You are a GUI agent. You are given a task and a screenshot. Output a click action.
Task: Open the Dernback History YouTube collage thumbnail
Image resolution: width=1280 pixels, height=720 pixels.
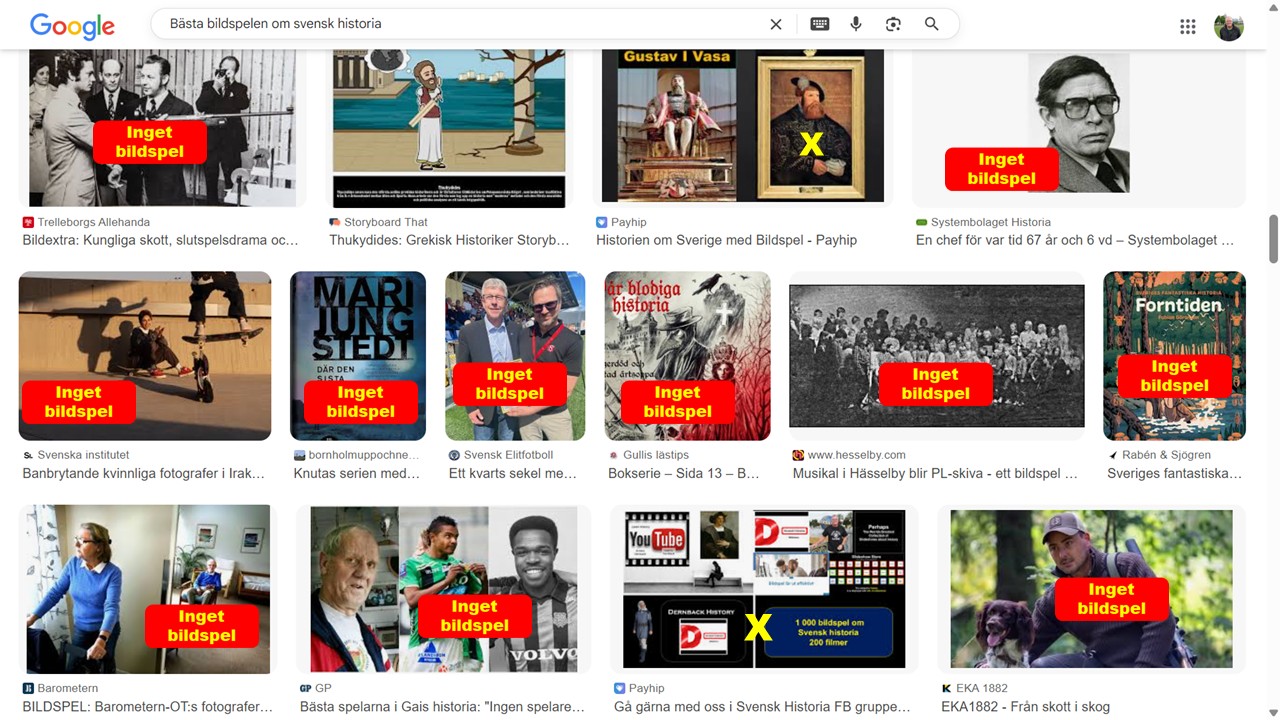tap(764, 589)
